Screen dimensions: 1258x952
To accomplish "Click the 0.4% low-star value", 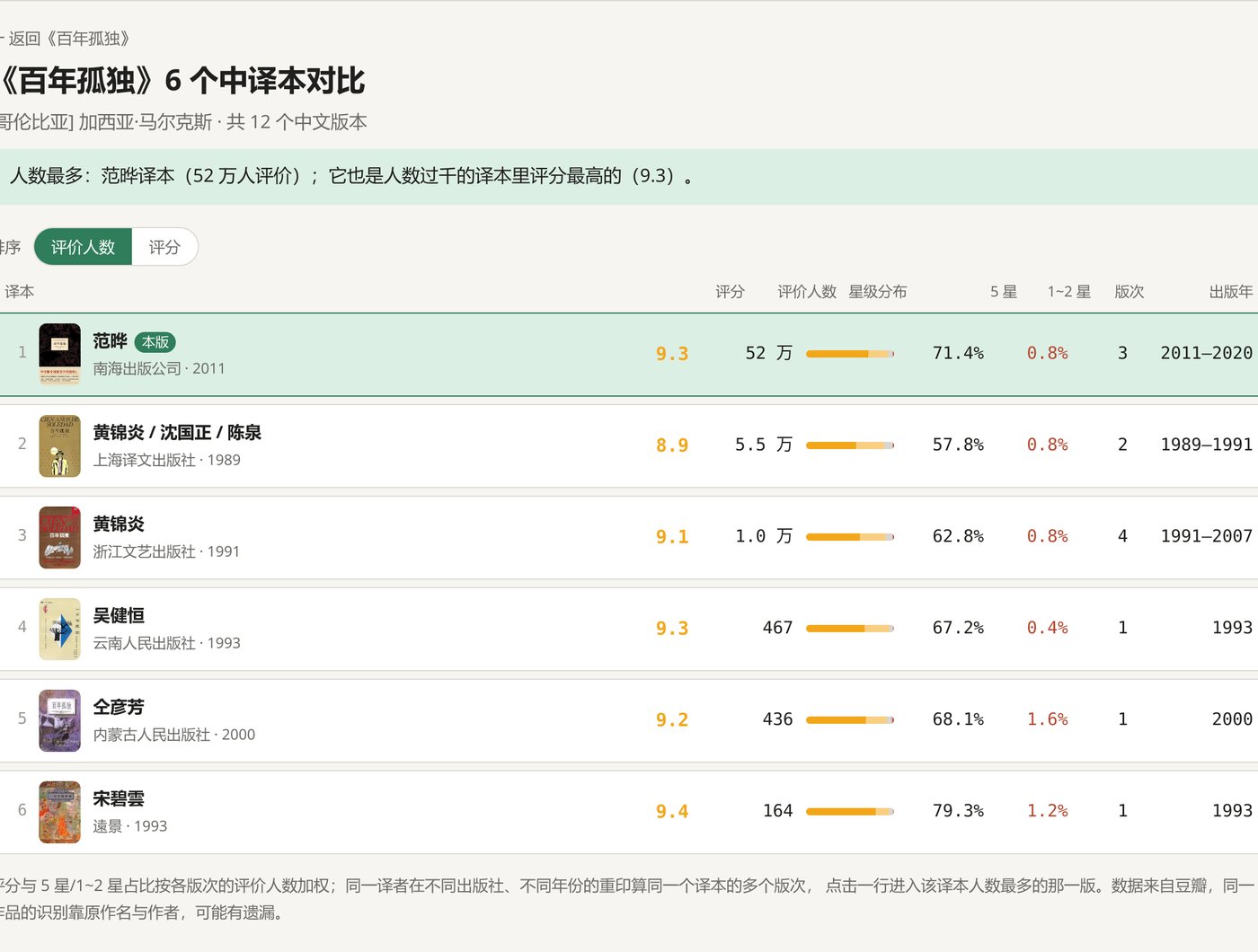I will pyautogui.click(x=1048, y=628).
